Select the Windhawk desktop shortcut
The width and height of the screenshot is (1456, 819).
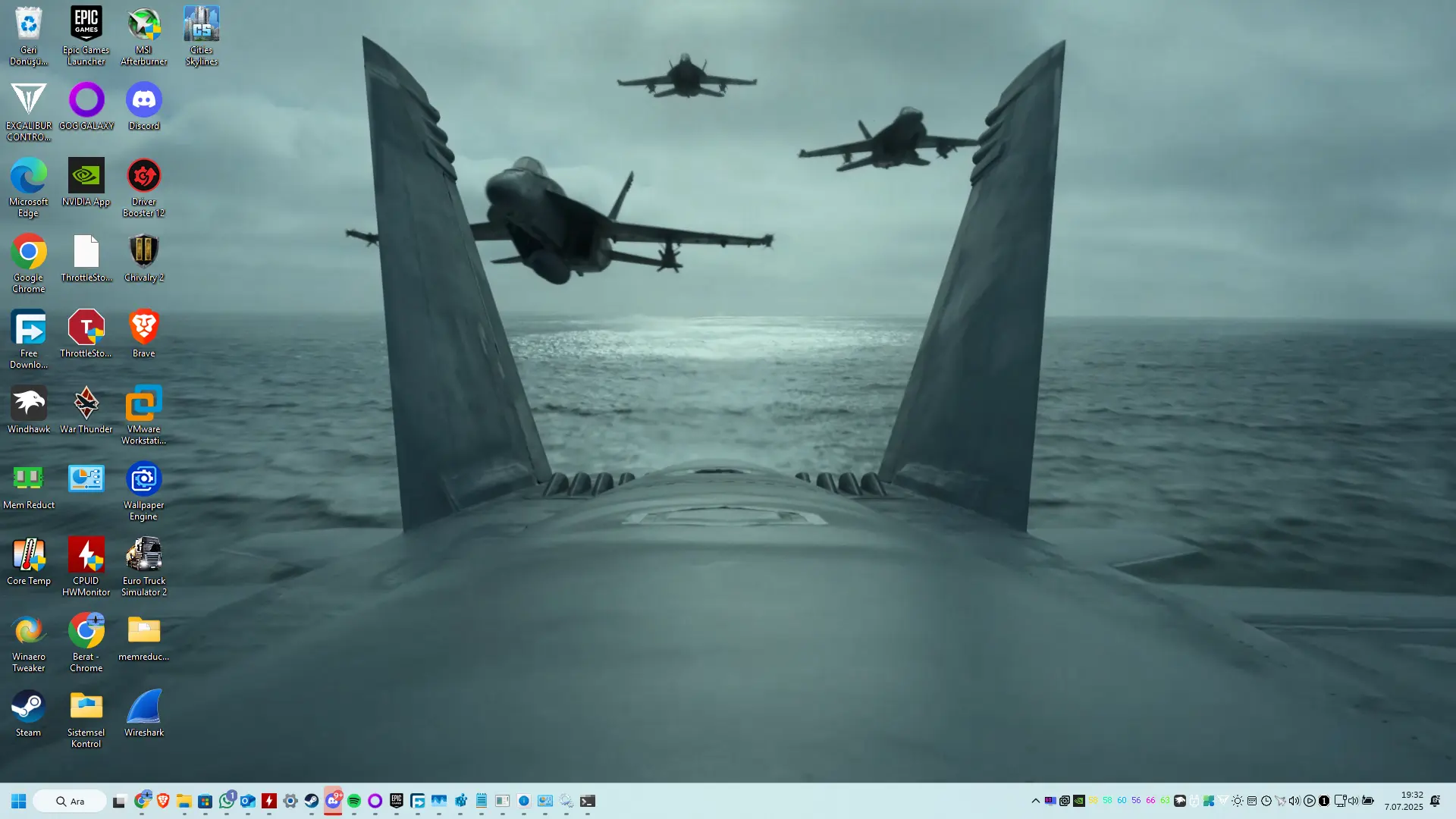29,409
